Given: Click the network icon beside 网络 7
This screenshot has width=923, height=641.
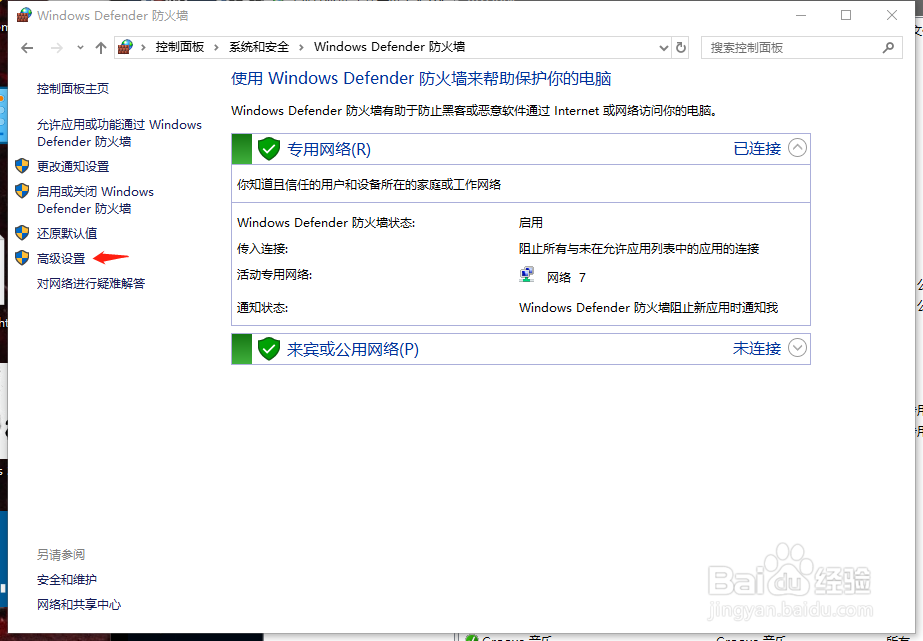Looking at the screenshot, I should pyautogui.click(x=527, y=275).
